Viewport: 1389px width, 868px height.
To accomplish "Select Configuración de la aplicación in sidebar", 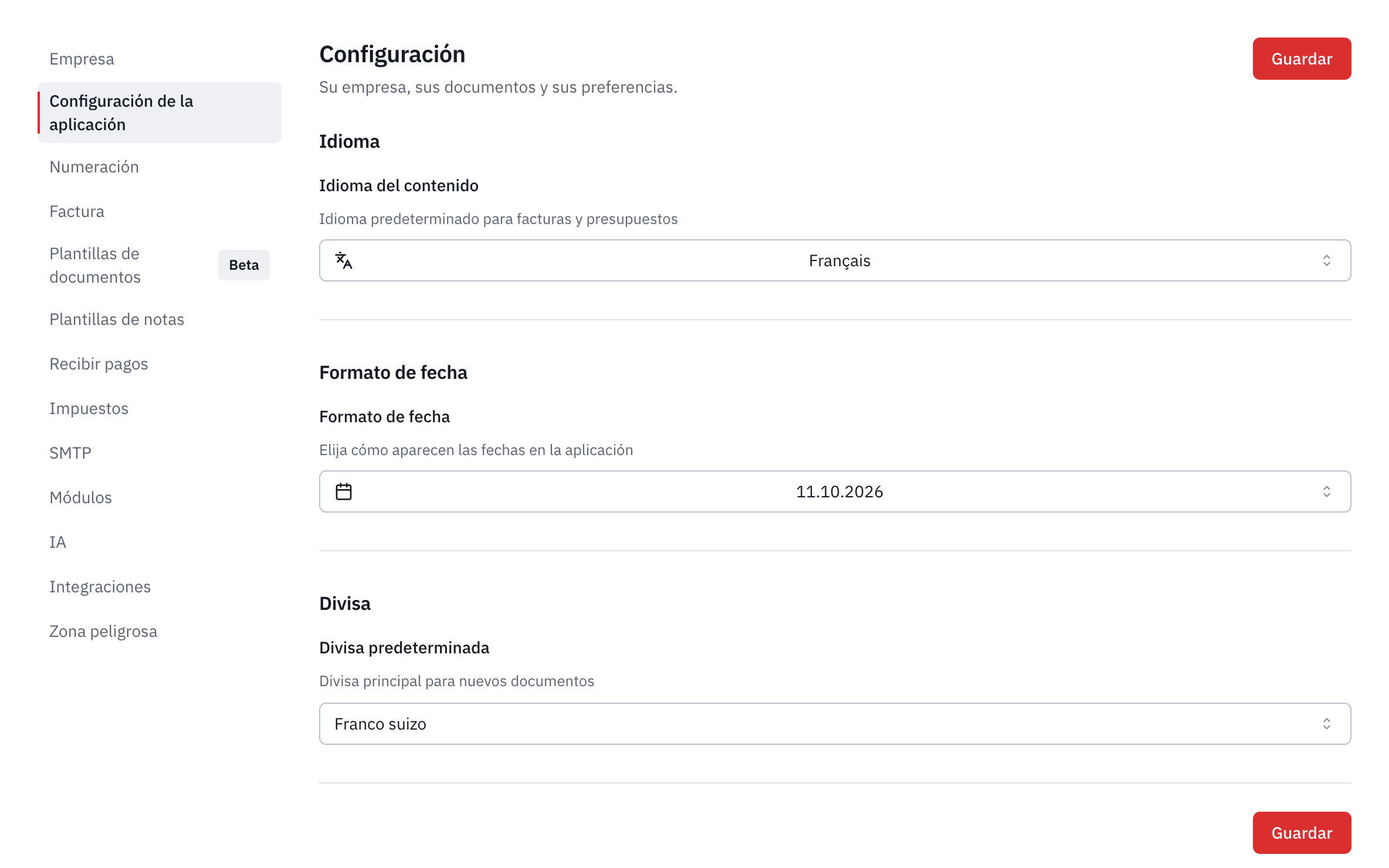I will point(160,113).
